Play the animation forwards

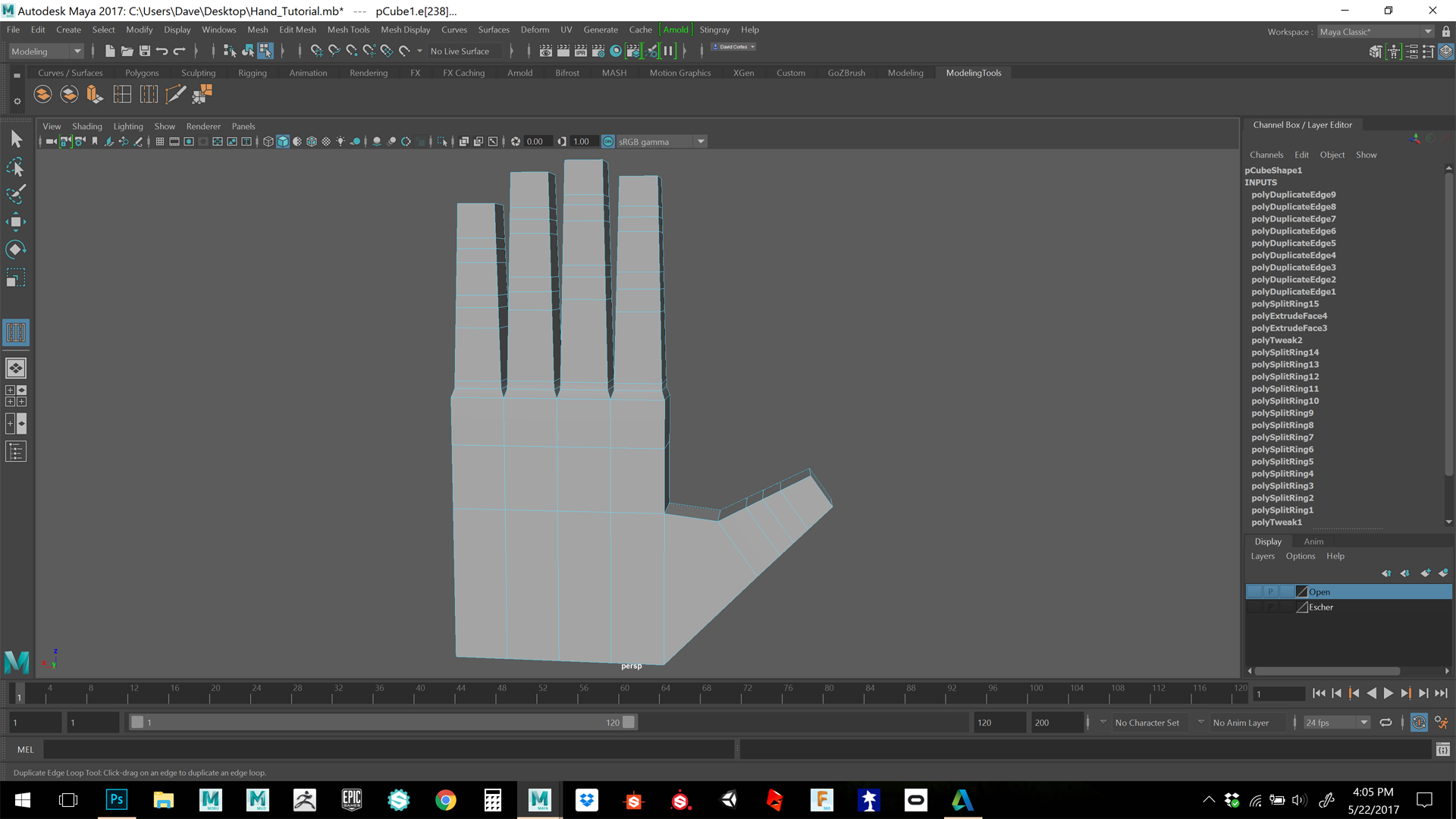(x=1389, y=693)
